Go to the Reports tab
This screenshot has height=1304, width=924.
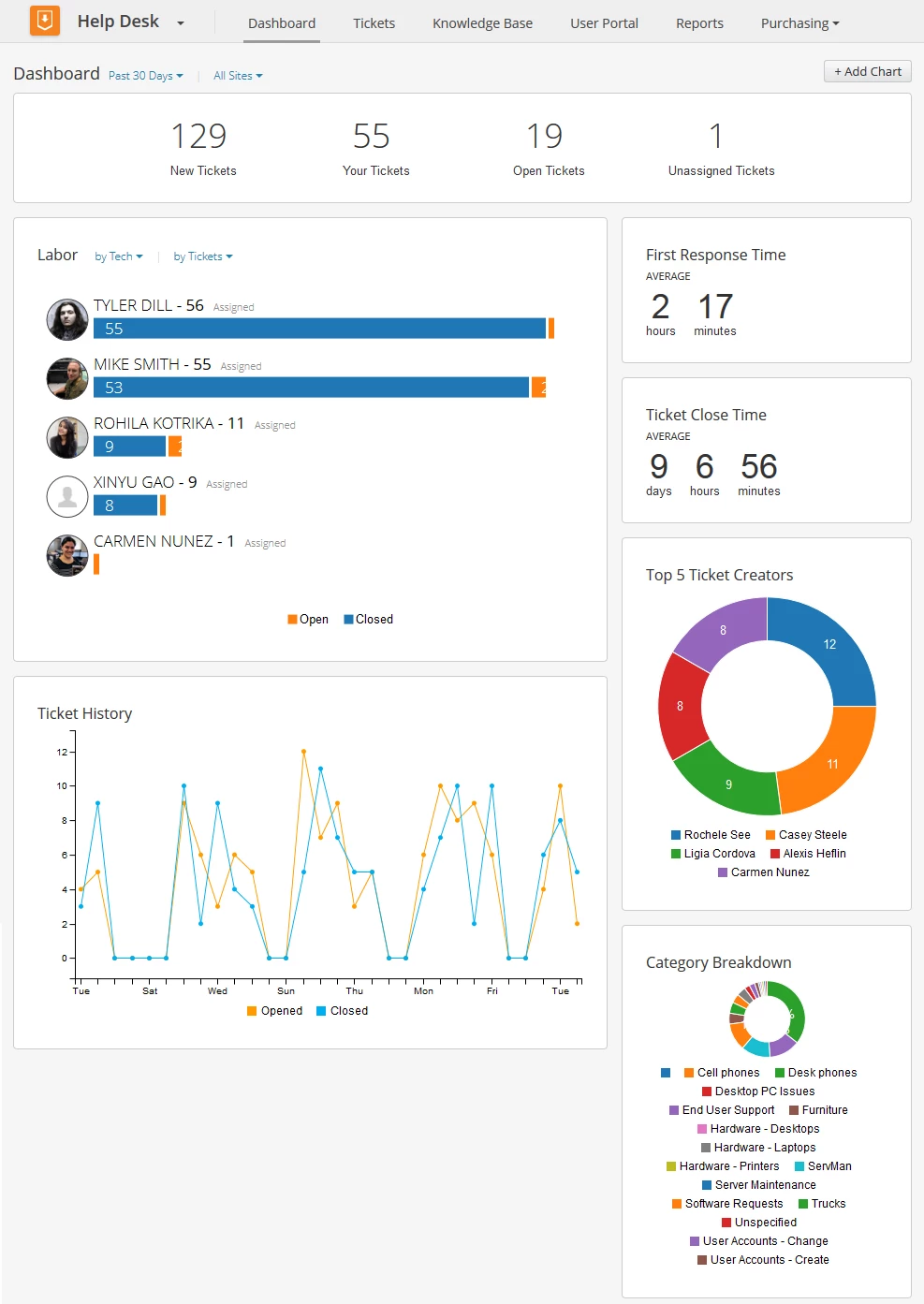click(700, 23)
